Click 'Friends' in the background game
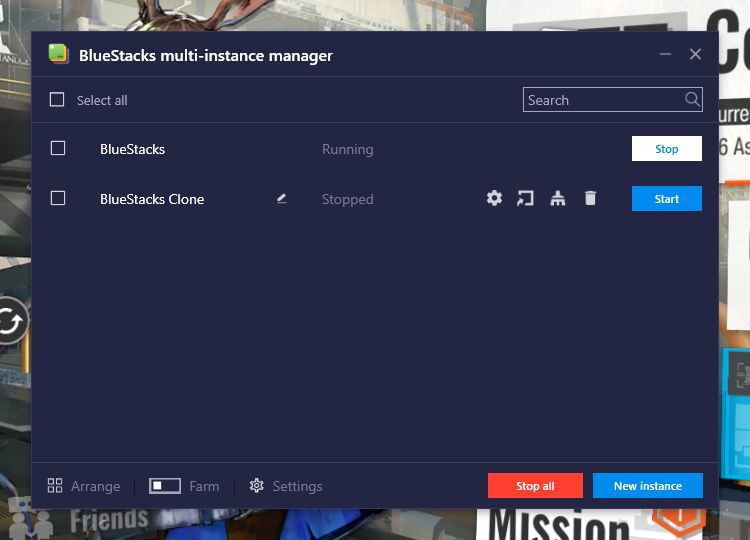750x540 pixels. coord(109,520)
